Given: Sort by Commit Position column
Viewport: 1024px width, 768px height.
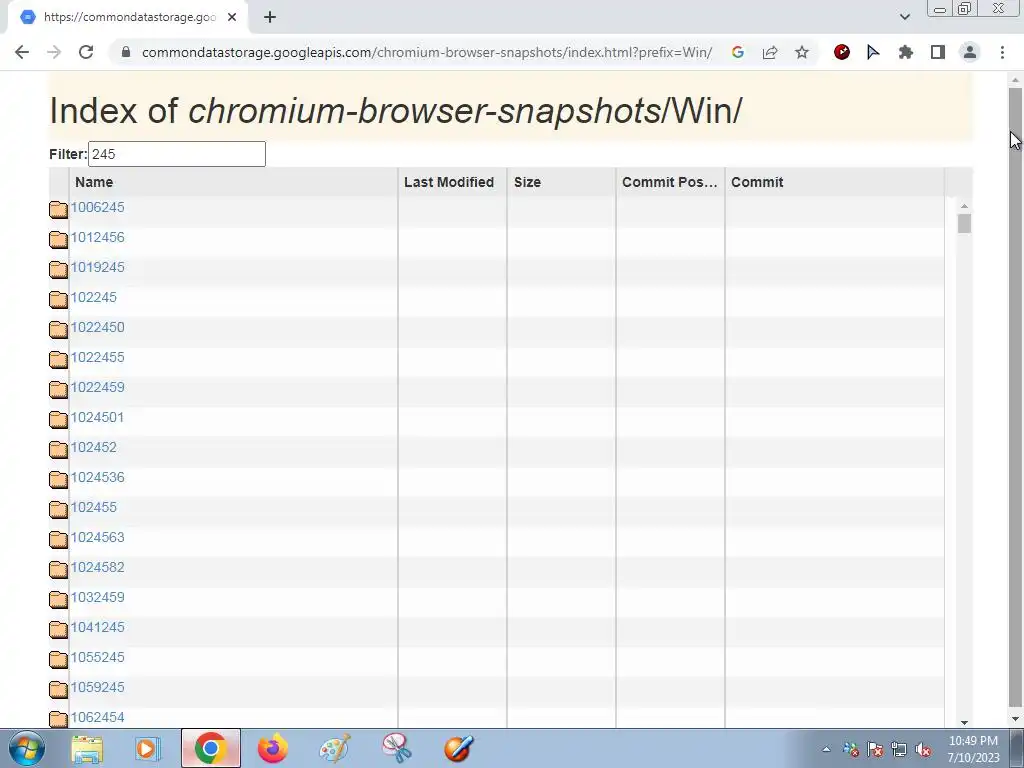Looking at the screenshot, I should click(x=669, y=182).
